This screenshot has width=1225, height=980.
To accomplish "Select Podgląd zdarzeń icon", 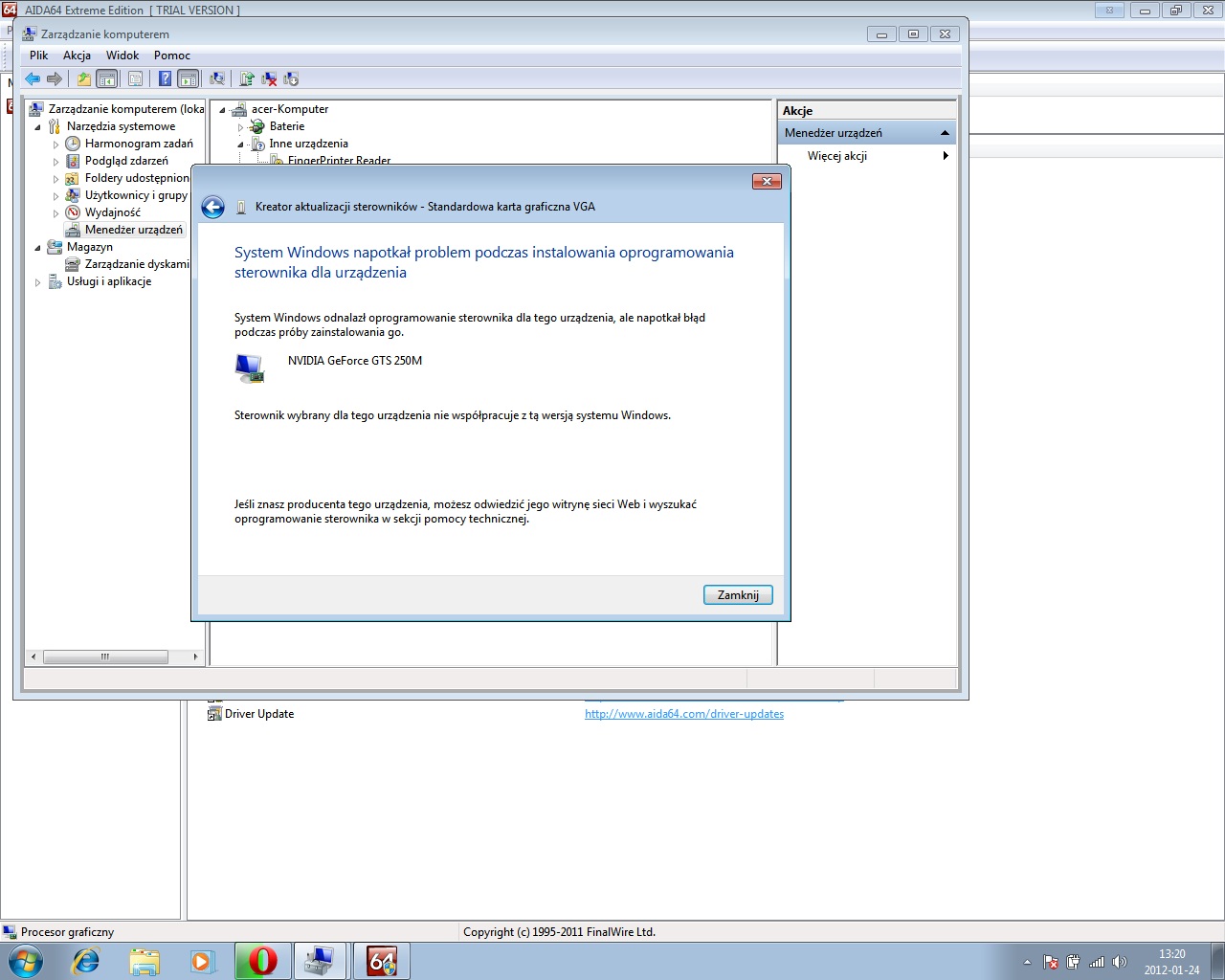I will [x=73, y=161].
